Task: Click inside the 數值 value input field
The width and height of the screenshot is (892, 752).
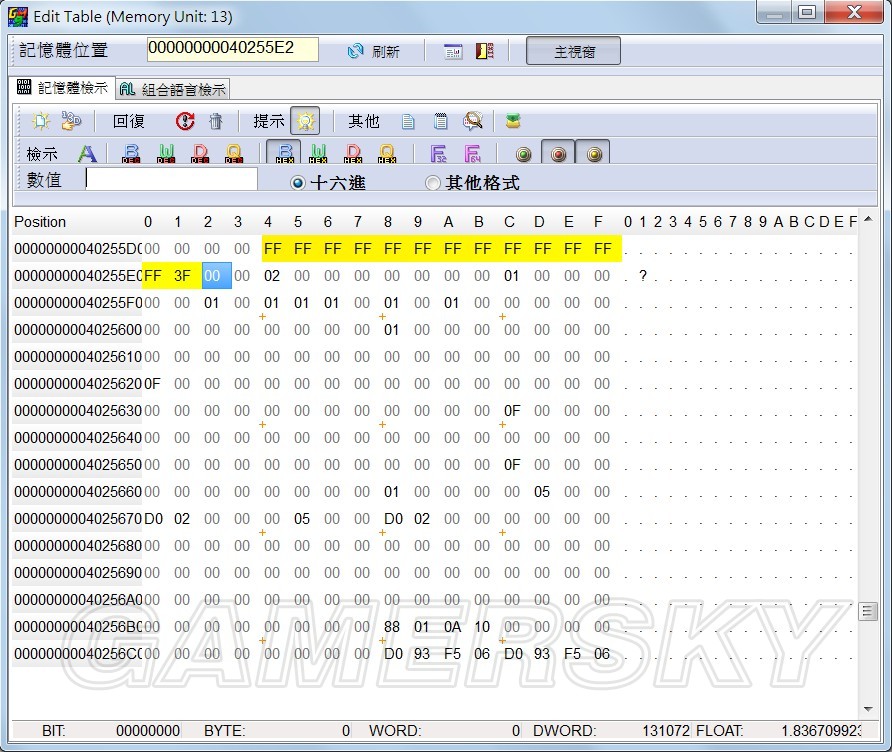Action: tap(170, 180)
